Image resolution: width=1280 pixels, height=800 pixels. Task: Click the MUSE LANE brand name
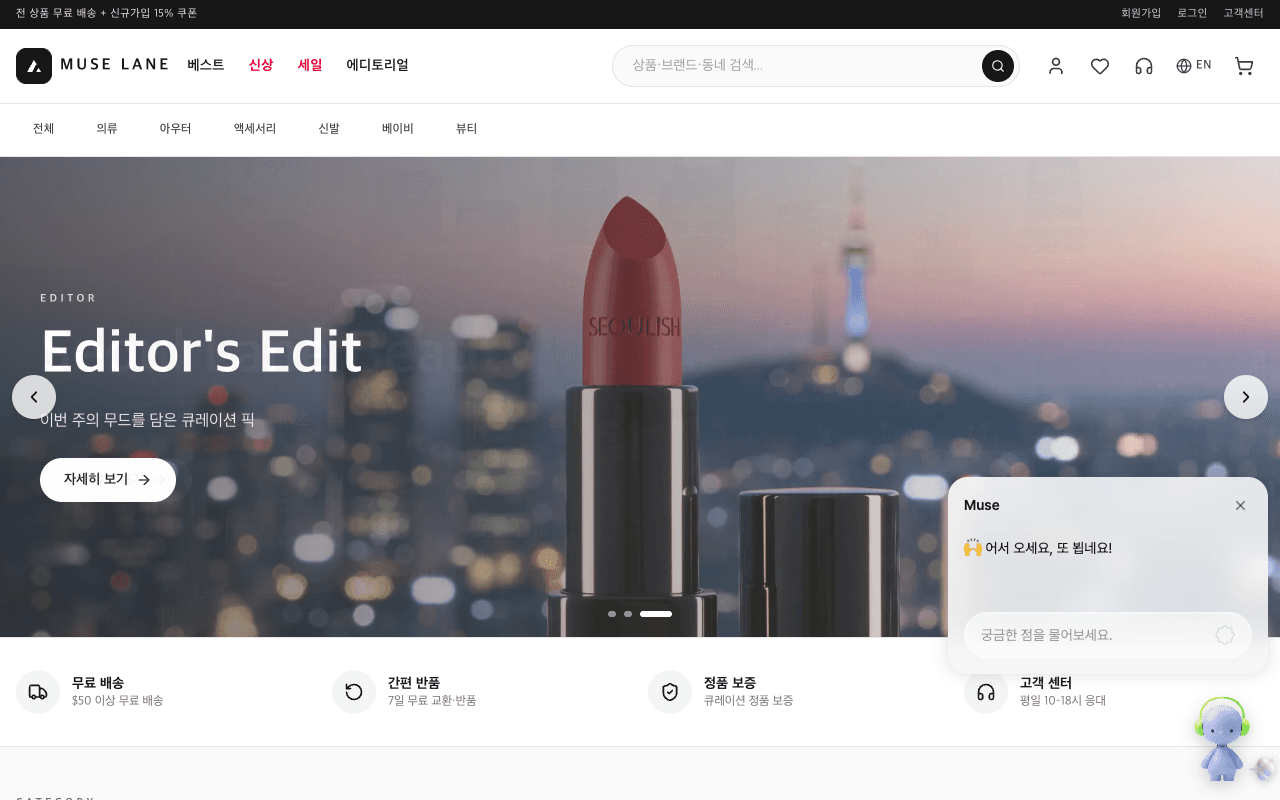(114, 65)
